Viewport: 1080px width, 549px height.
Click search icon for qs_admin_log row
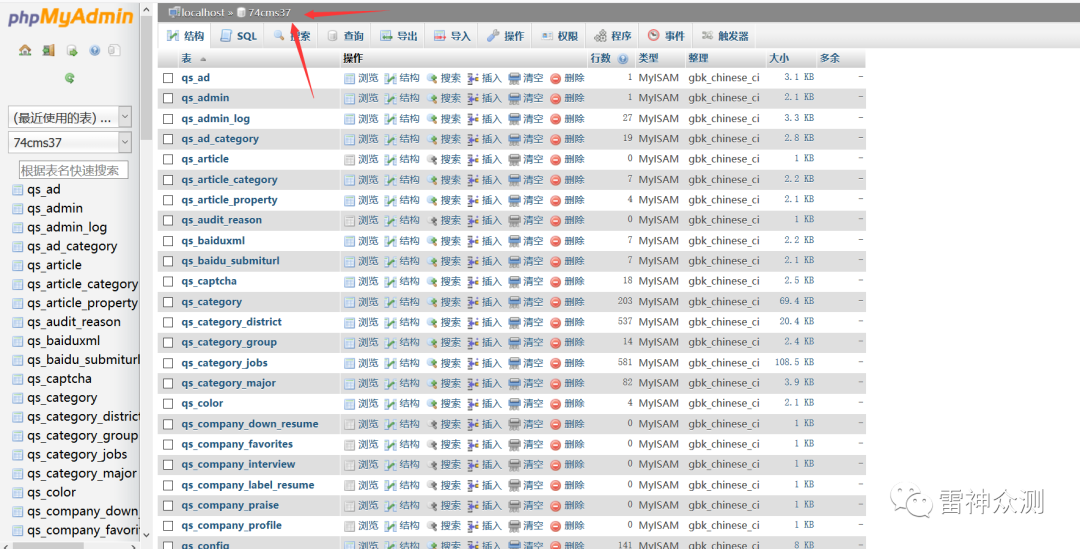[x=432, y=119]
